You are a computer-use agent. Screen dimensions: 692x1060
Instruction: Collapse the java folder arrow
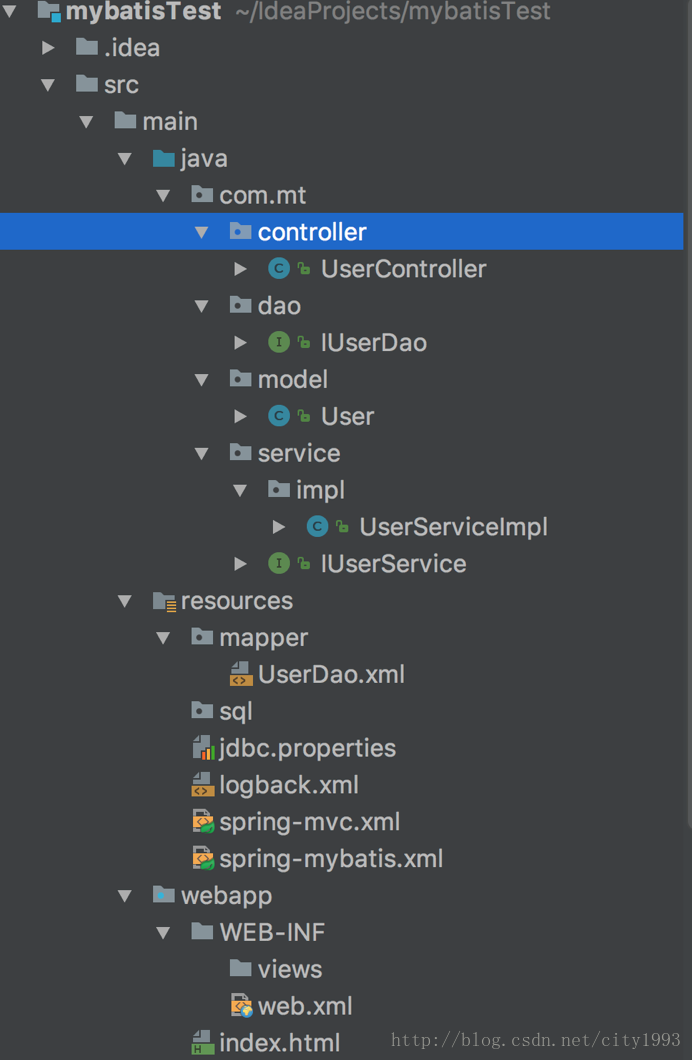click(125, 159)
